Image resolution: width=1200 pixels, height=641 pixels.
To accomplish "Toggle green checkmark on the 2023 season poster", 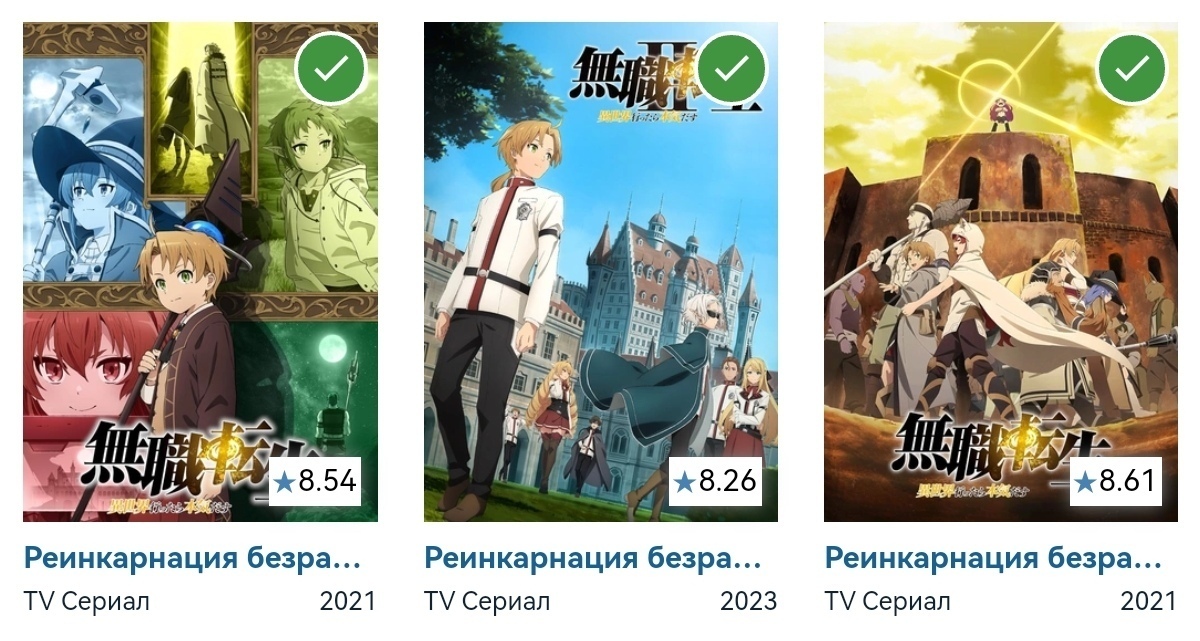I will pos(732,69).
